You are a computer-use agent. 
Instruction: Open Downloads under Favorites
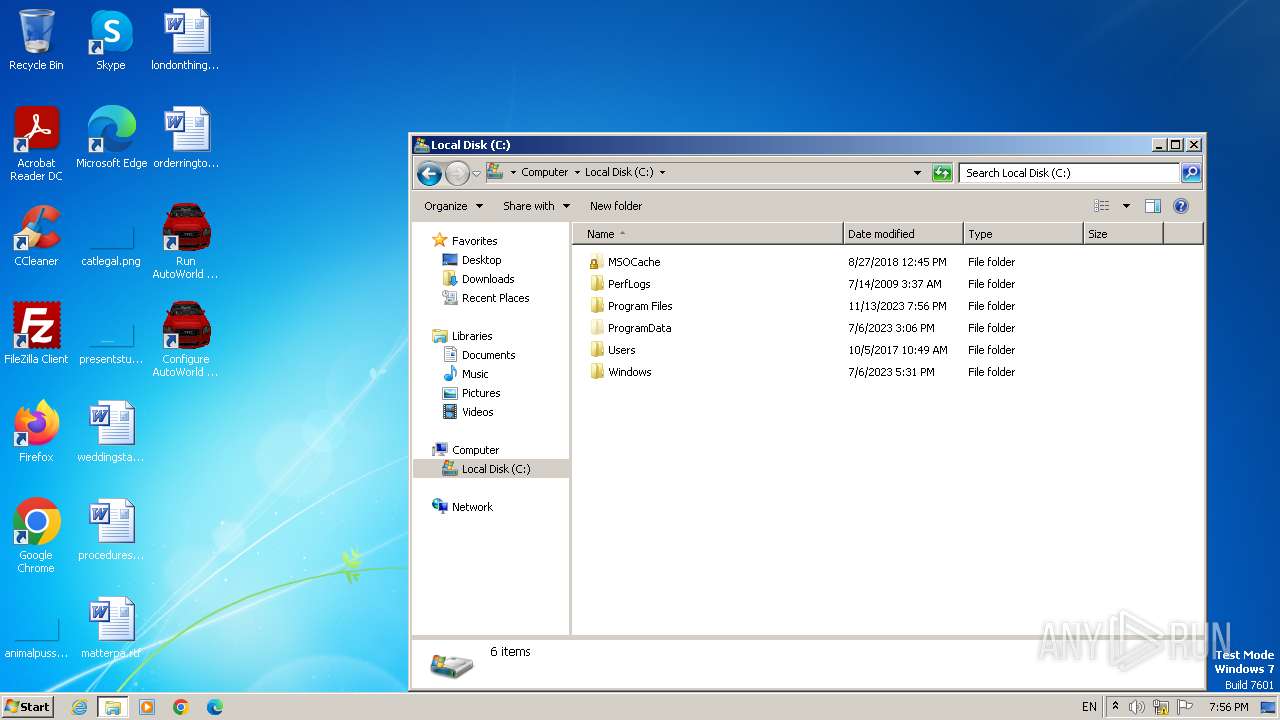(x=488, y=279)
